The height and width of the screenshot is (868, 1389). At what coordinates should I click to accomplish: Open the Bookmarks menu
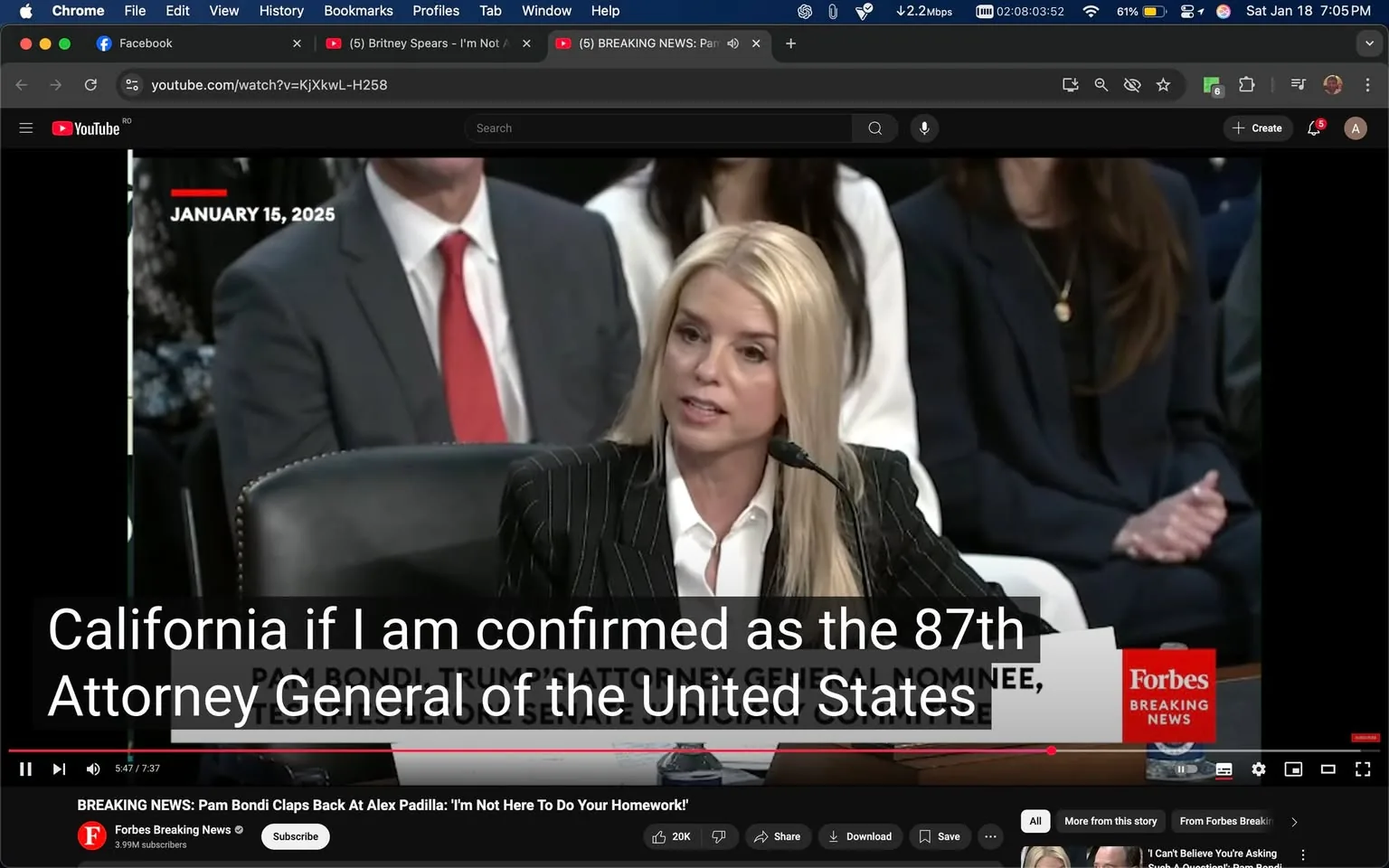(x=357, y=11)
